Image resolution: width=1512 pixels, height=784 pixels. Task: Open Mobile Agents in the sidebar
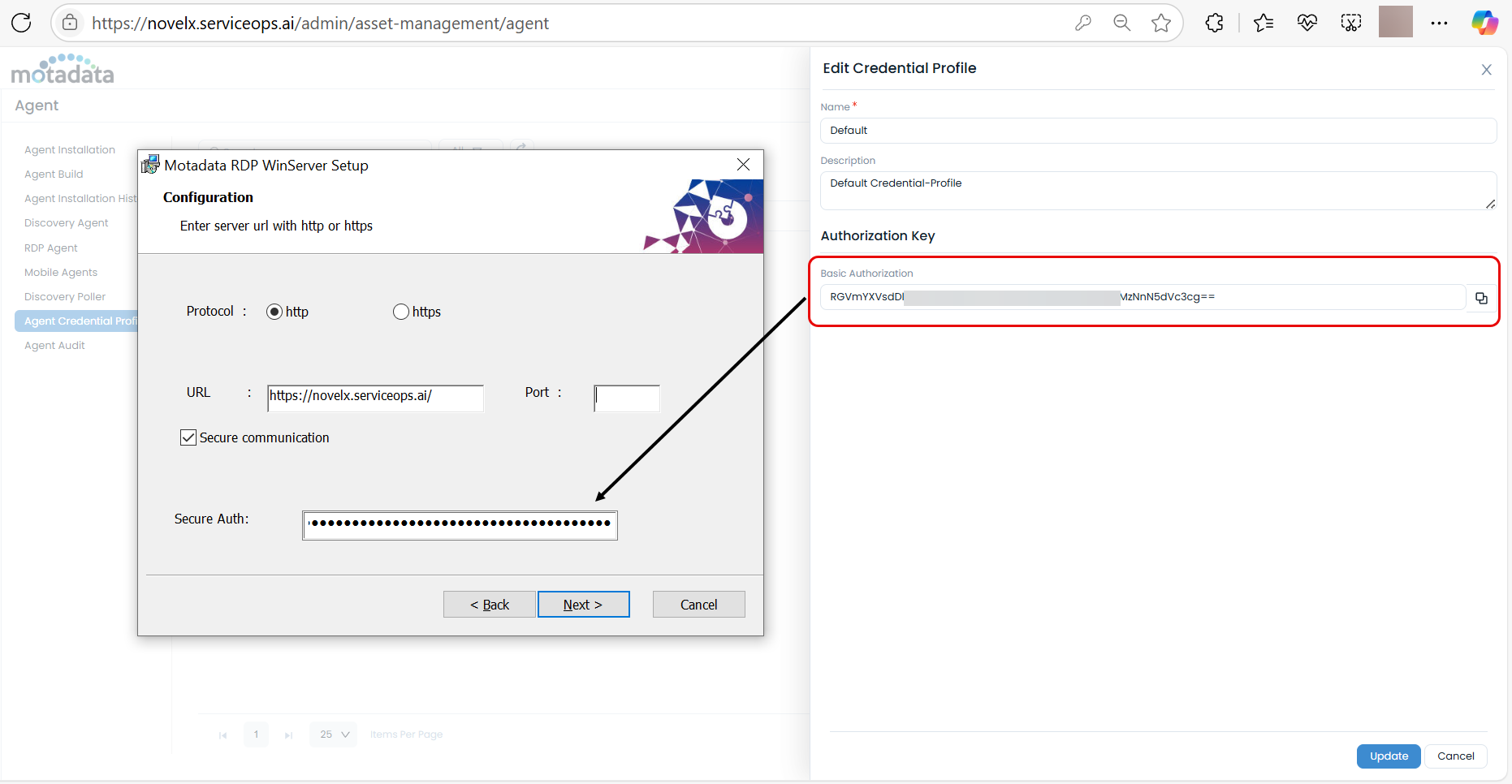61,273
